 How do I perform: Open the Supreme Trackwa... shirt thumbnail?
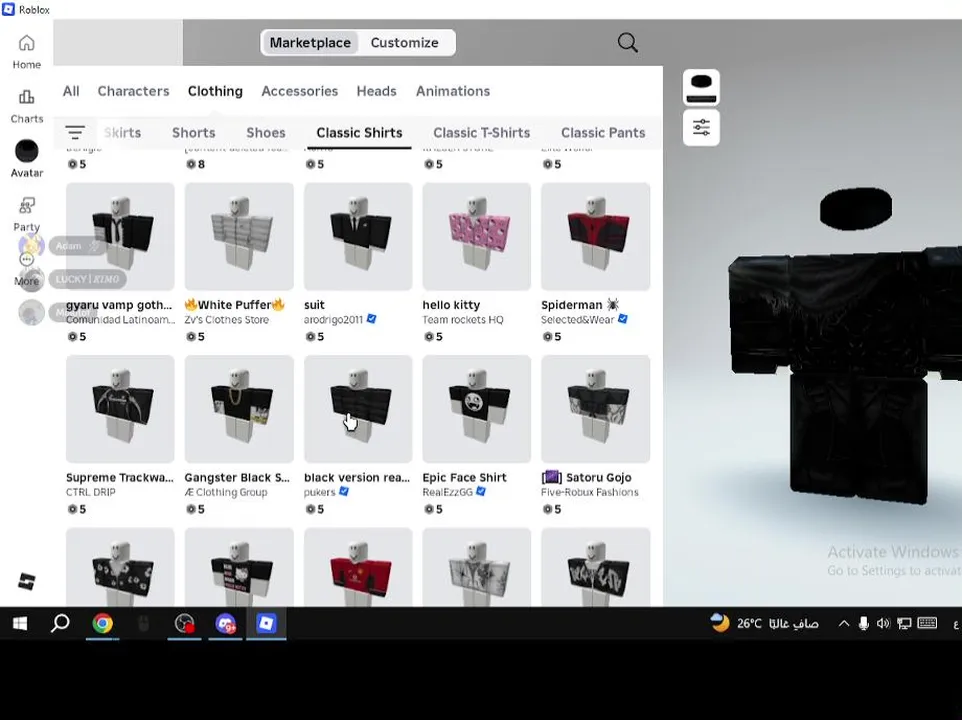coord(120,409)
